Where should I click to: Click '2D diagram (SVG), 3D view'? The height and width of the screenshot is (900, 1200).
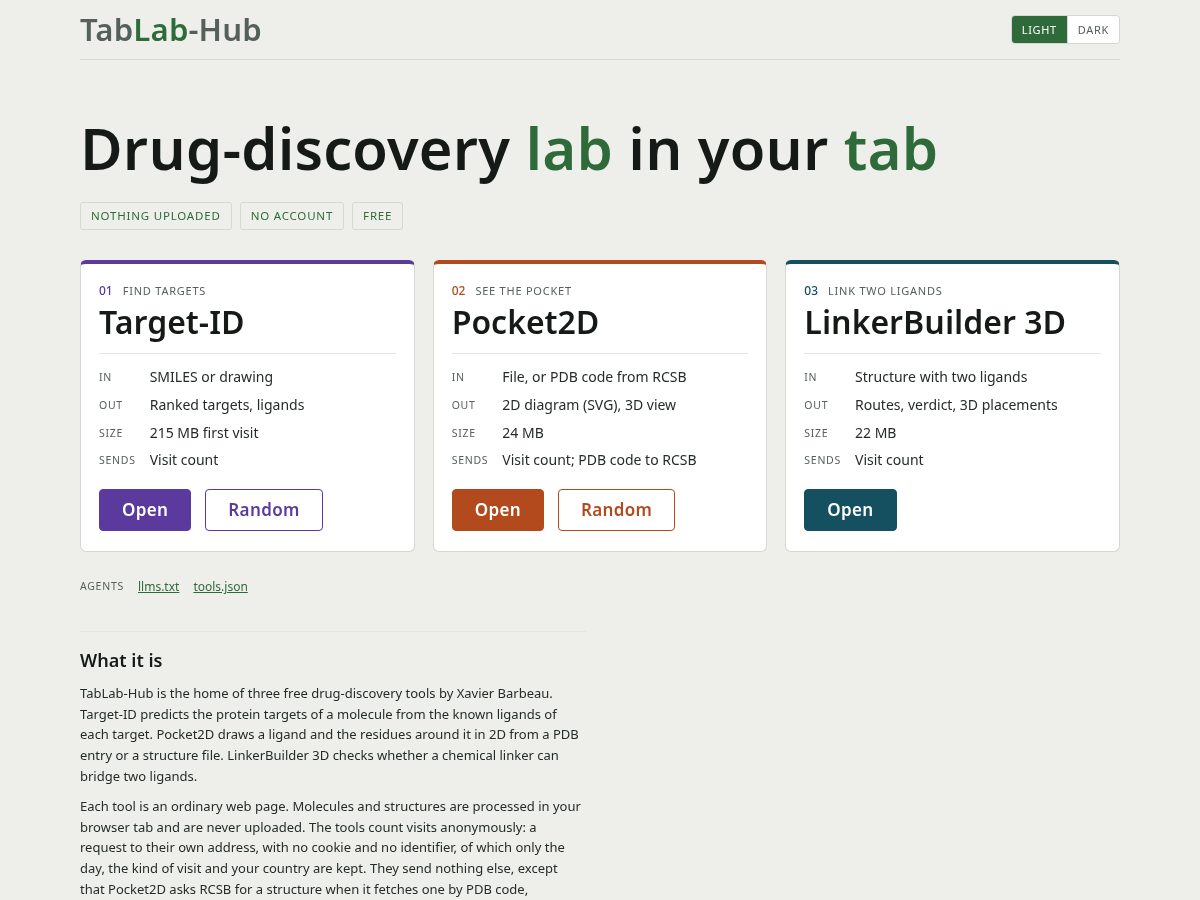click(x=589, y=405)
